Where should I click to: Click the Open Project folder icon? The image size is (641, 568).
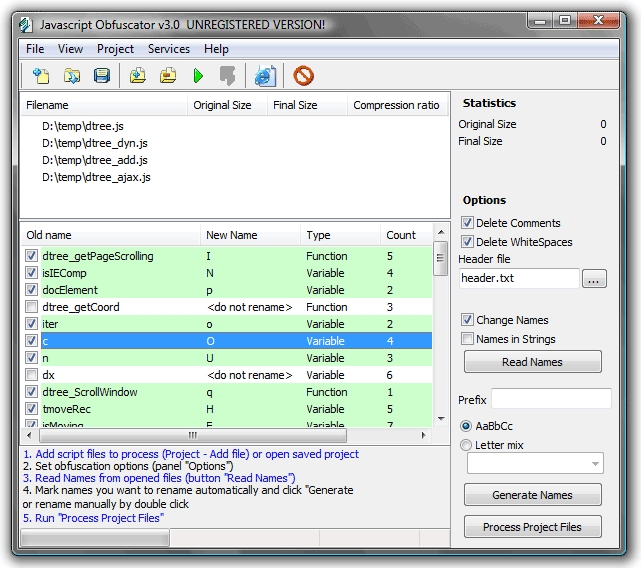tap(71, 75)
